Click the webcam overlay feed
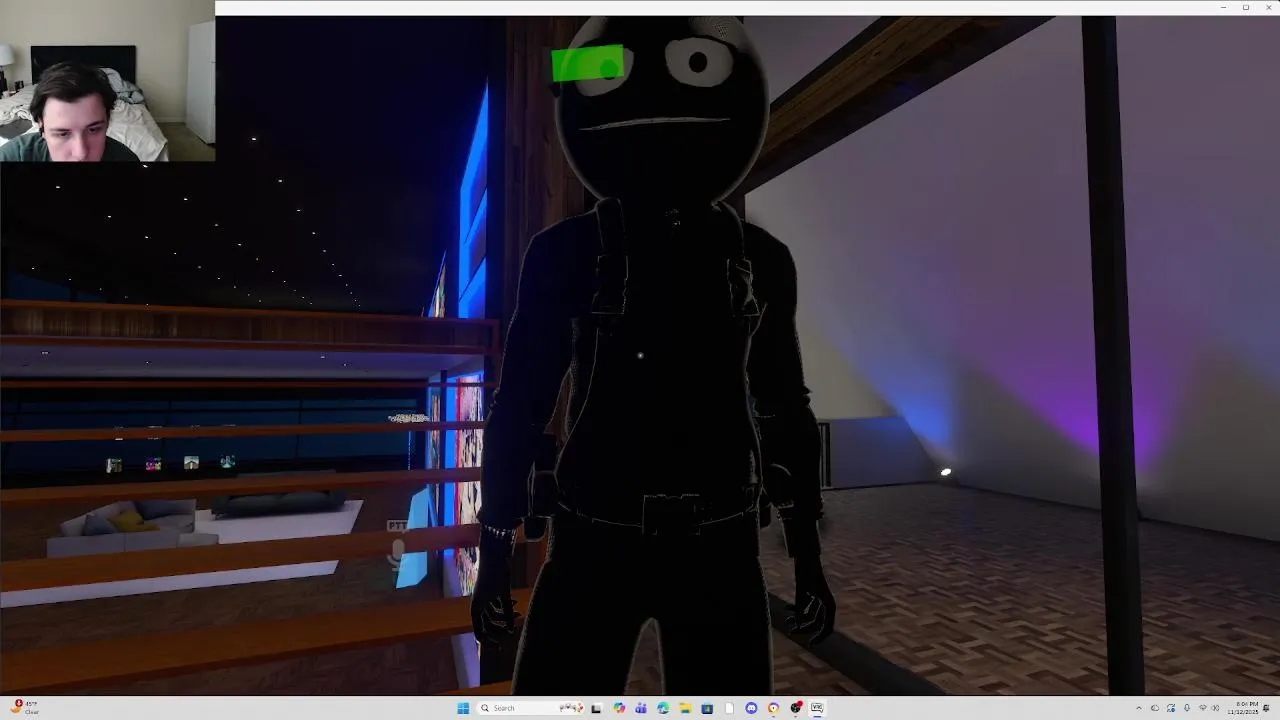 (x=107, y=81)
